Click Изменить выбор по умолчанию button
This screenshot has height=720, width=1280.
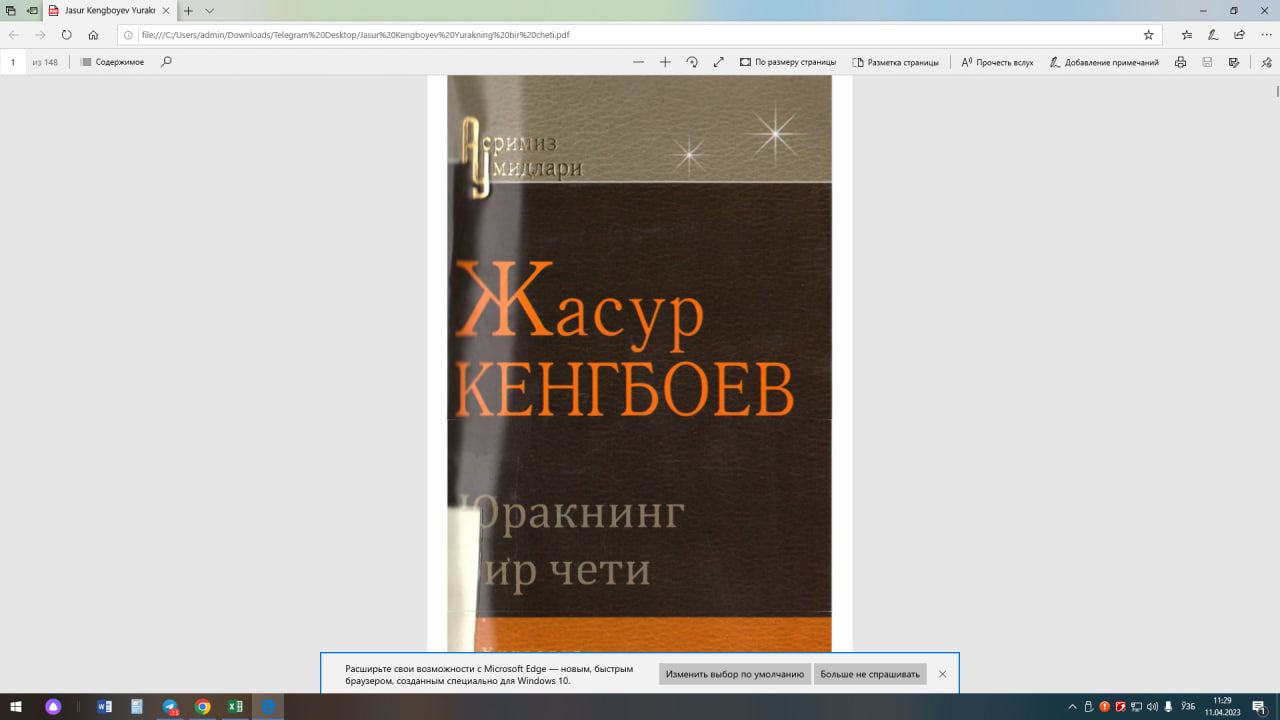[734, 674]
